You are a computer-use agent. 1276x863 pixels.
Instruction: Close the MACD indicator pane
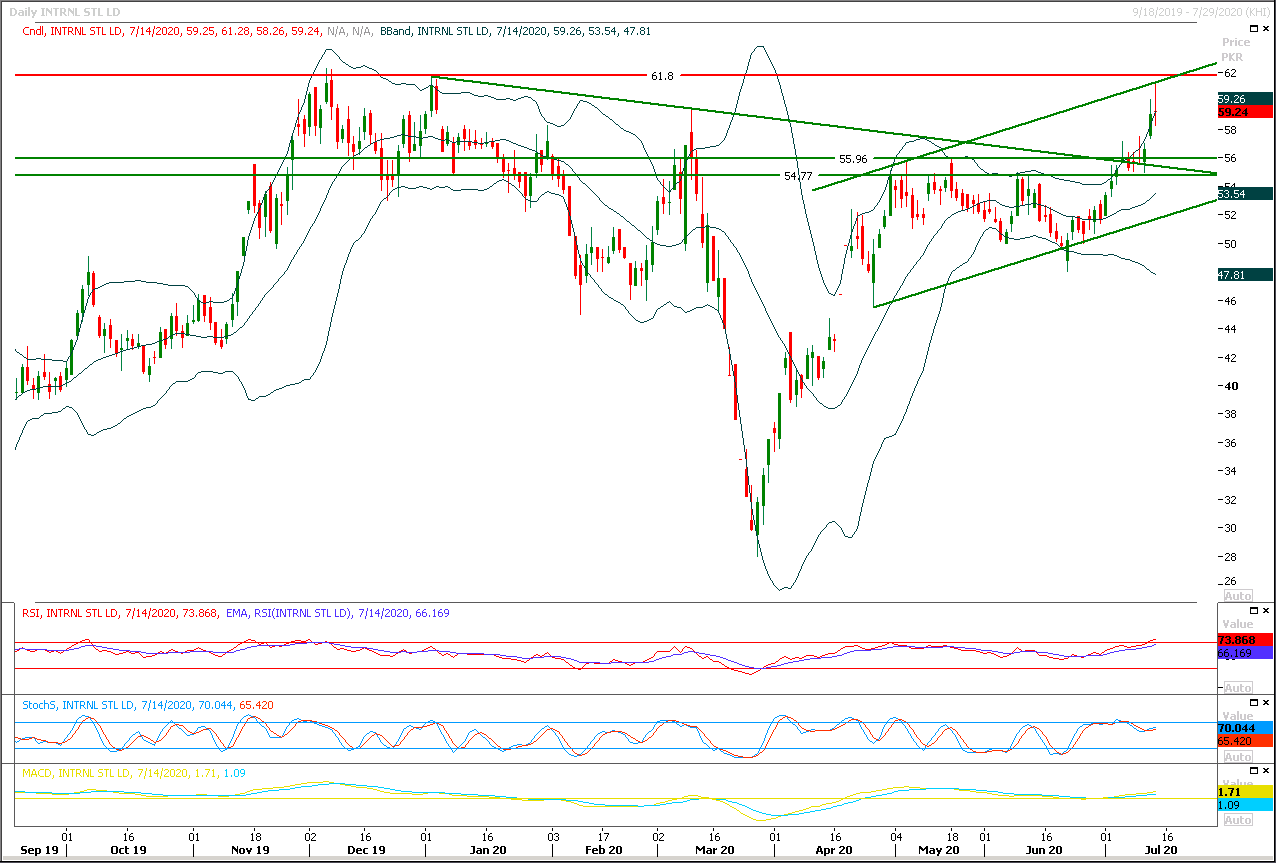[1266, 772]
